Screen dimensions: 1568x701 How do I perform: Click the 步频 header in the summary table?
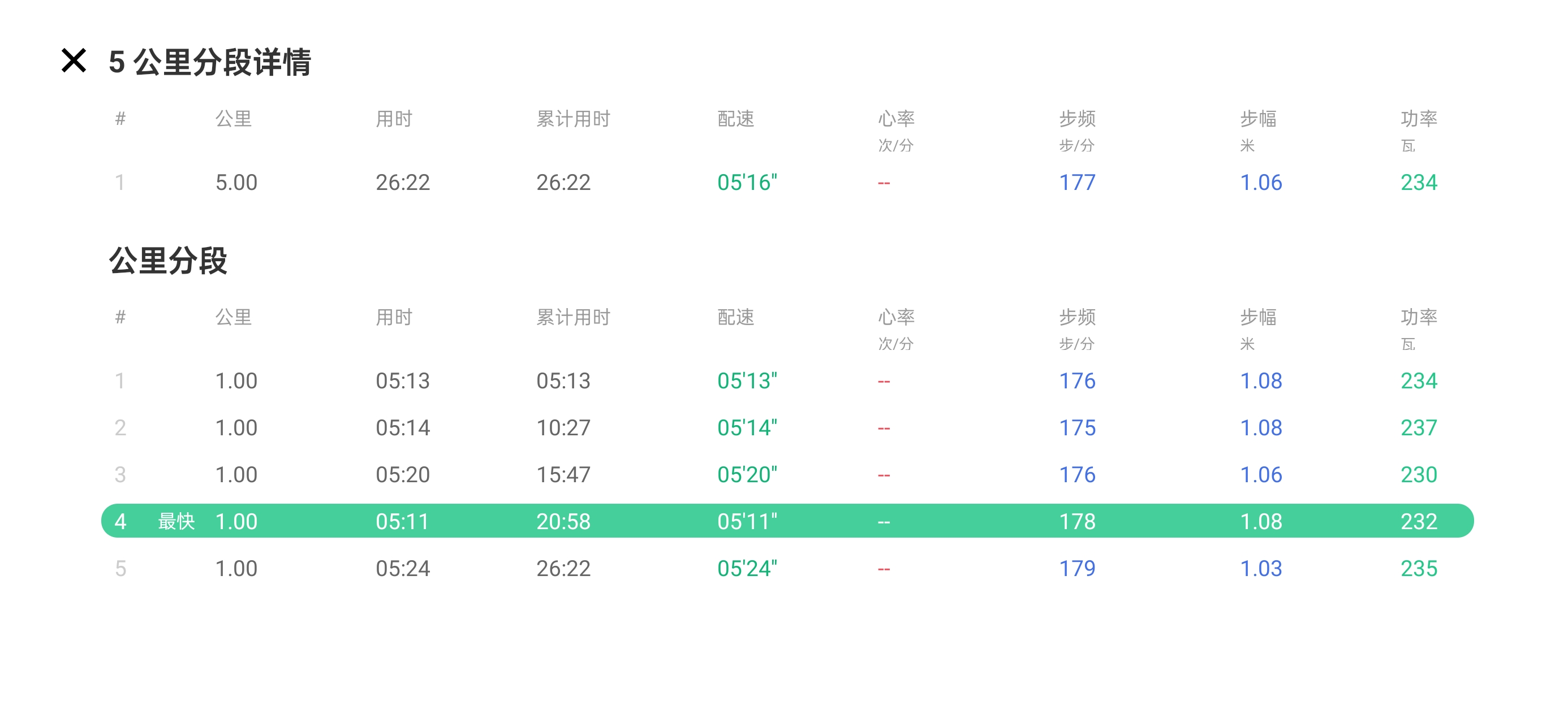tap(1077, 119)
